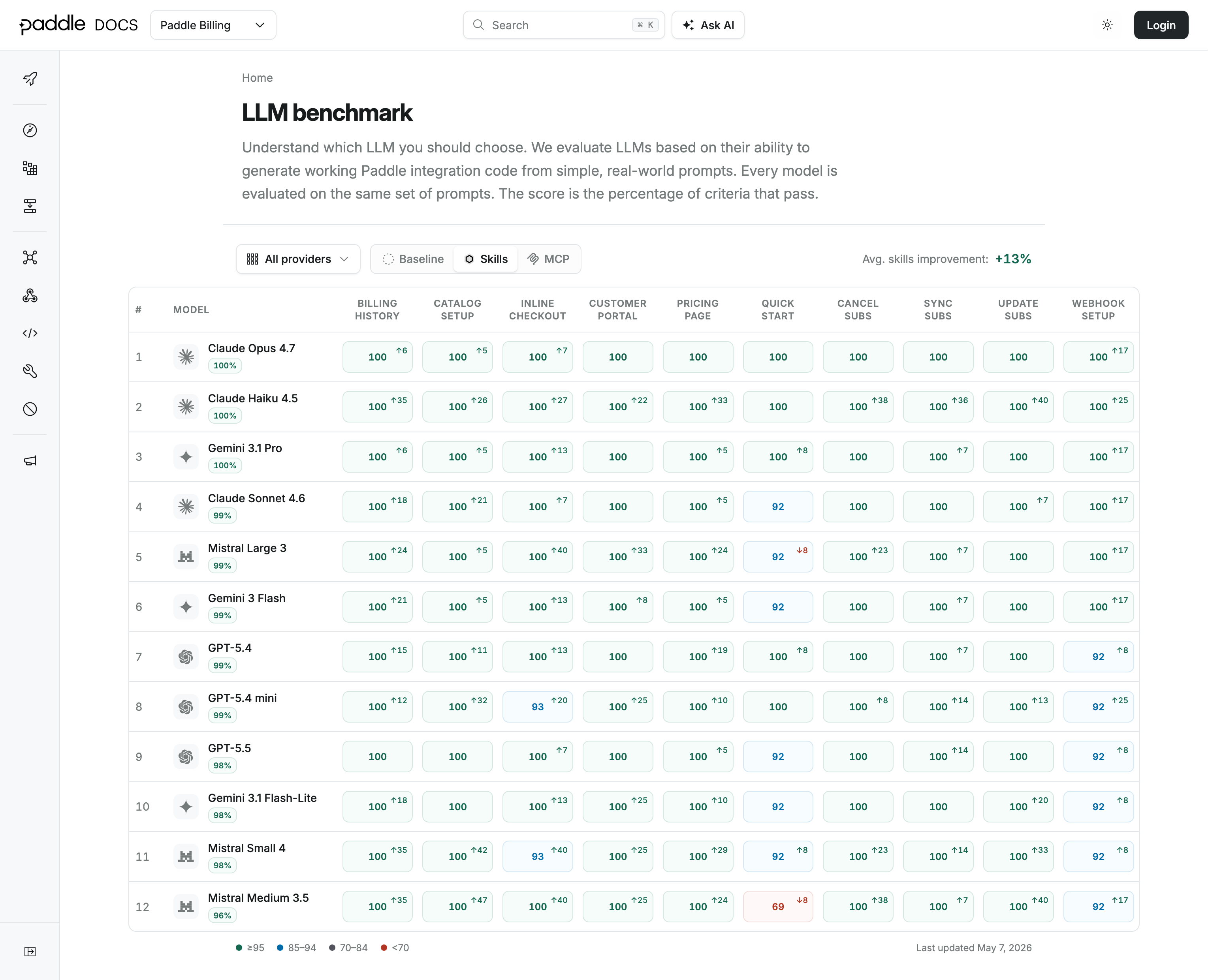Click the Mistral Small 4 provider icon

186,856
